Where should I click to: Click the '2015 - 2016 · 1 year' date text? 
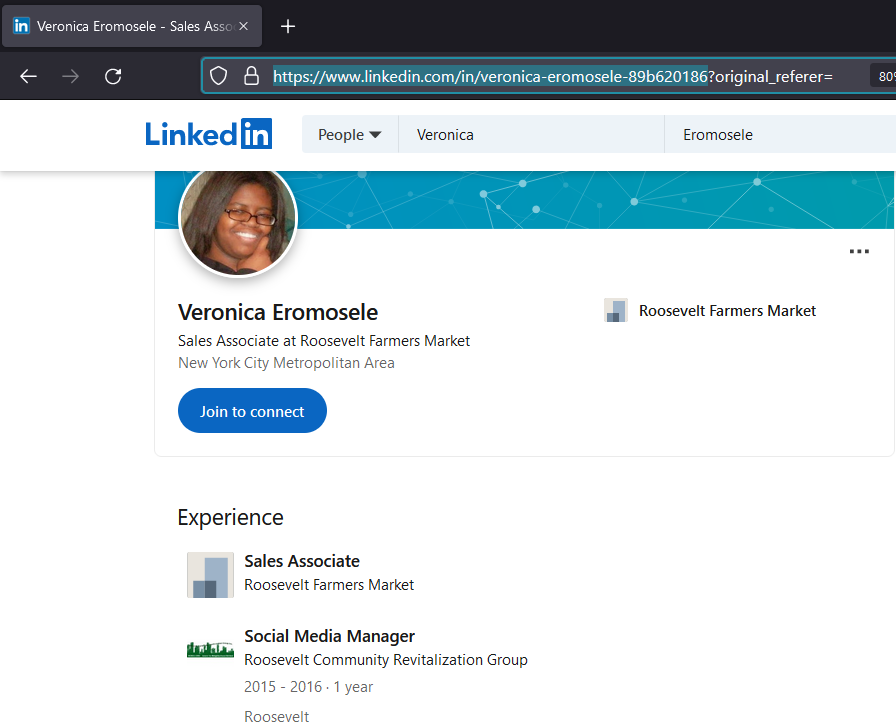309,686
